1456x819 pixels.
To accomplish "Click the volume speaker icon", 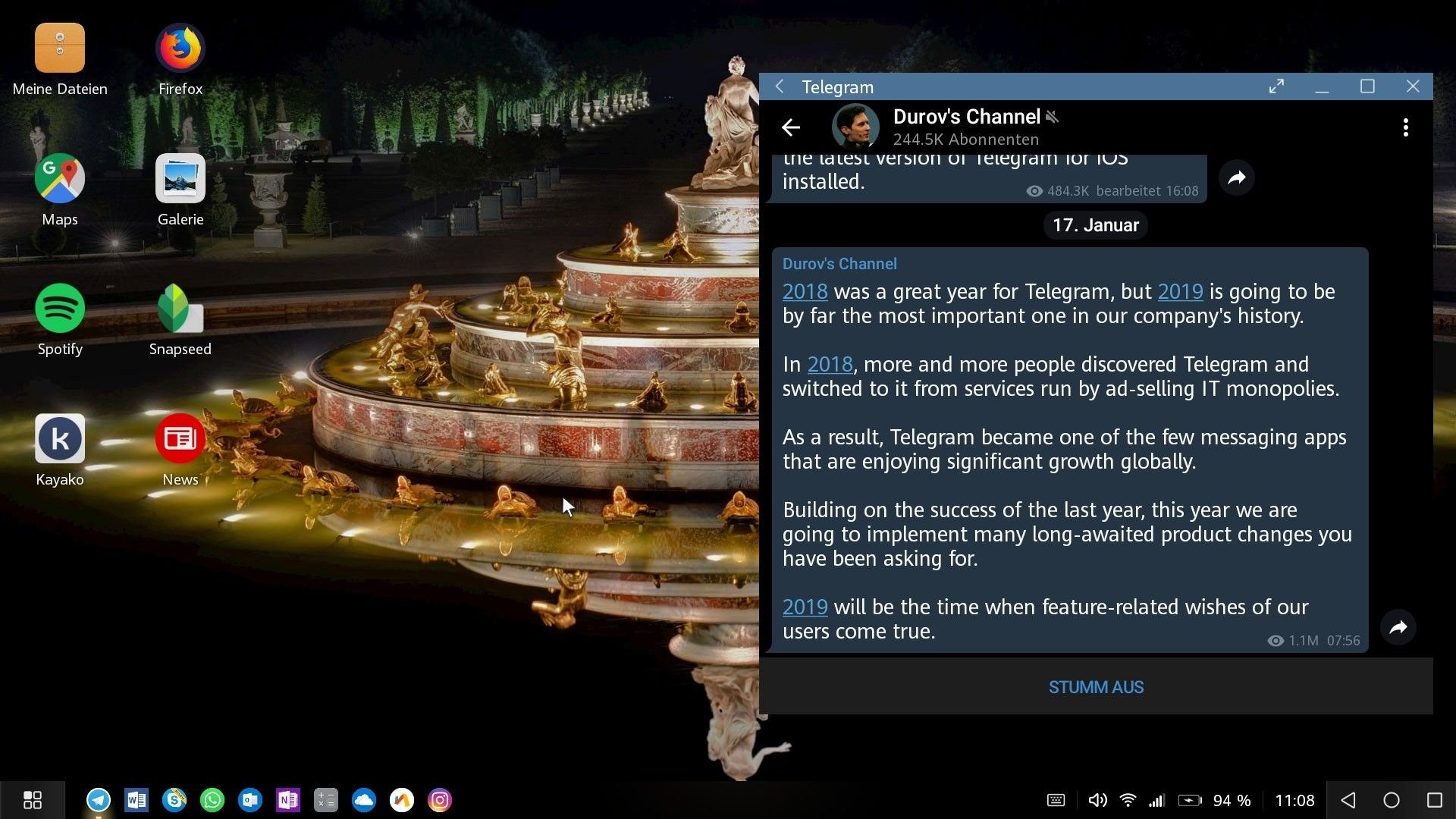I will point(1097,800).
